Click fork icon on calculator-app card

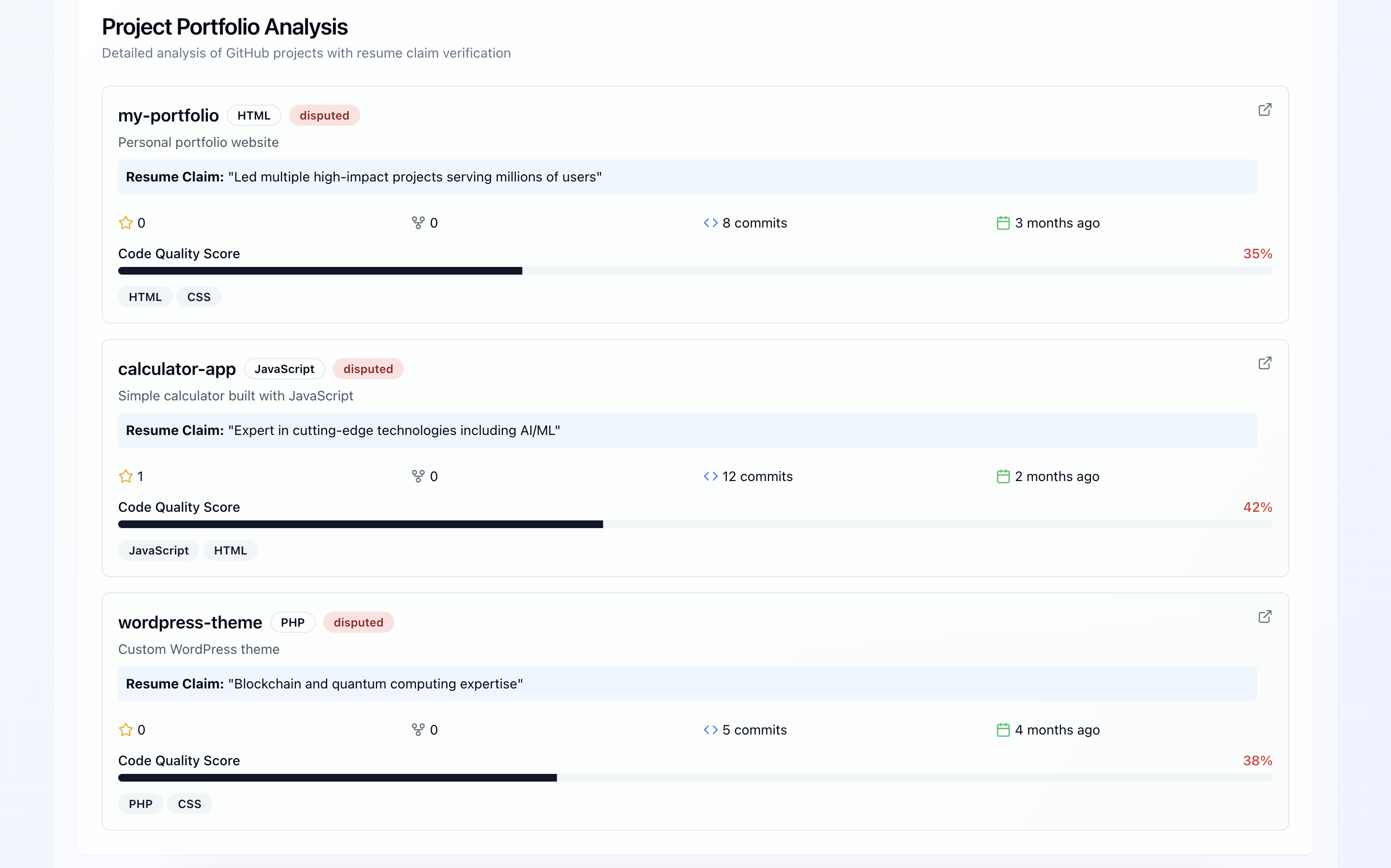[418, 476]
